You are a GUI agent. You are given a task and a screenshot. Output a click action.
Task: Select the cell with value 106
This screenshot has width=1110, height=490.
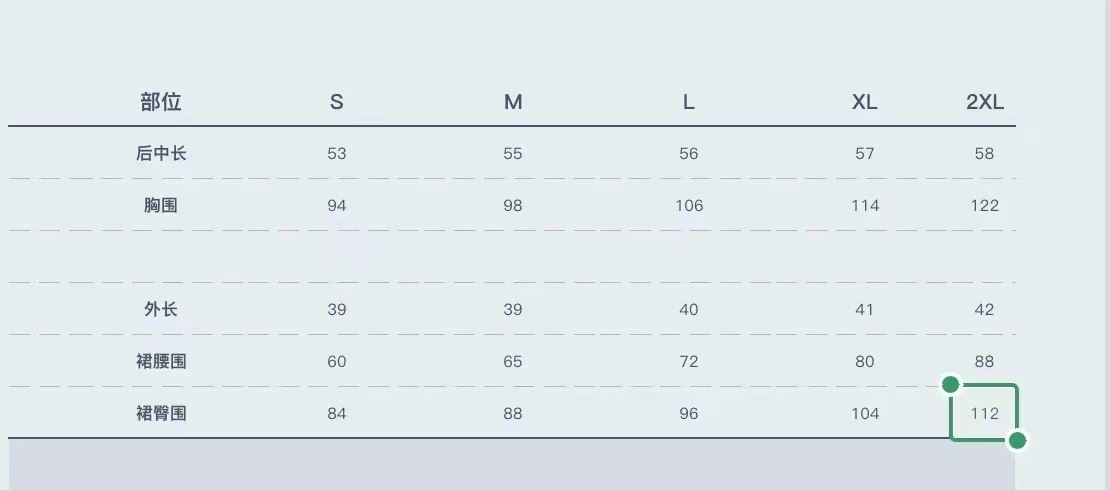point(689,206)
